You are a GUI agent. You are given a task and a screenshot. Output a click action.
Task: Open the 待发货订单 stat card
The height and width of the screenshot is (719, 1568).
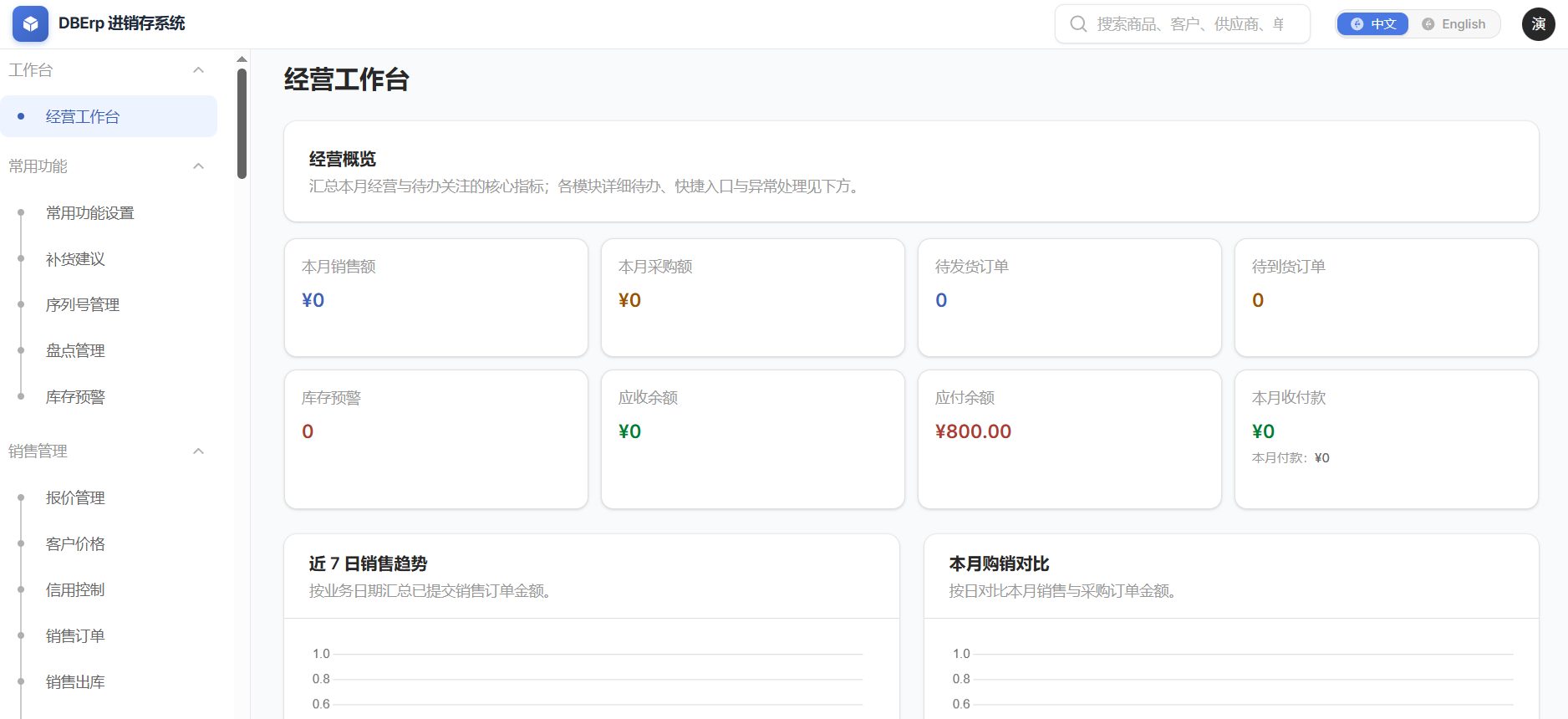1070,298
